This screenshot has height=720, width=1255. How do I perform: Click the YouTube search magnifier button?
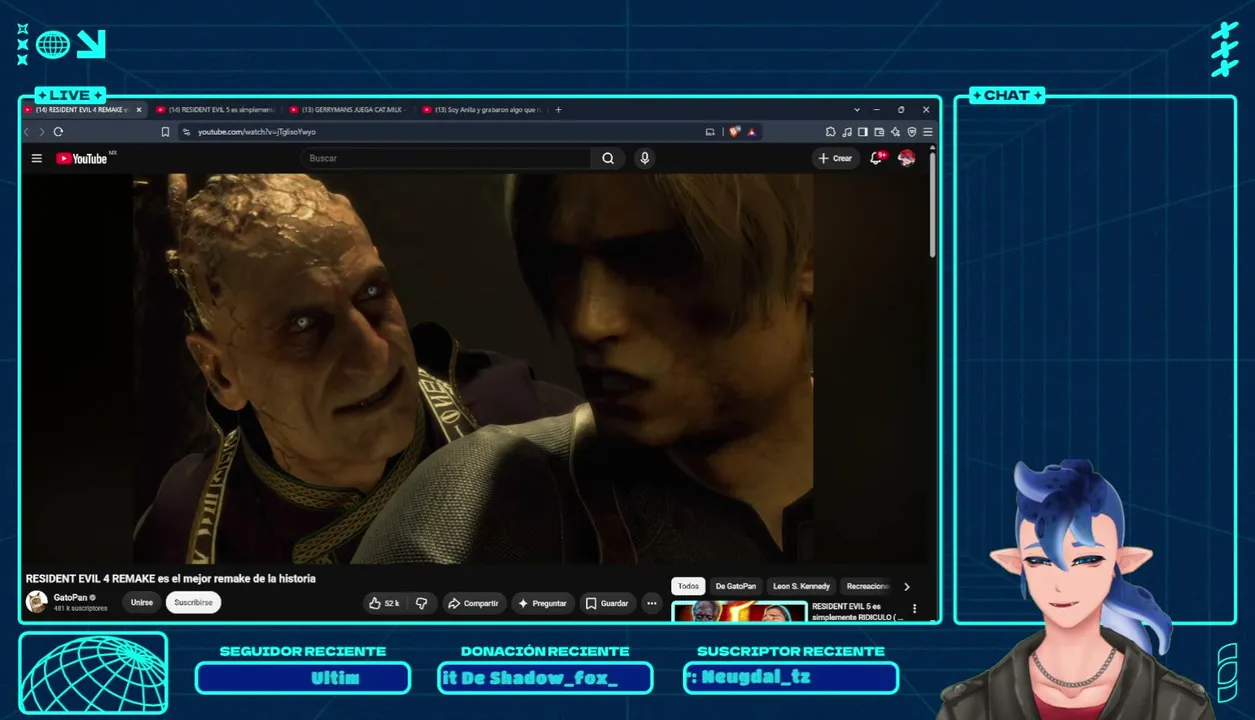click(x=608, y=158)
